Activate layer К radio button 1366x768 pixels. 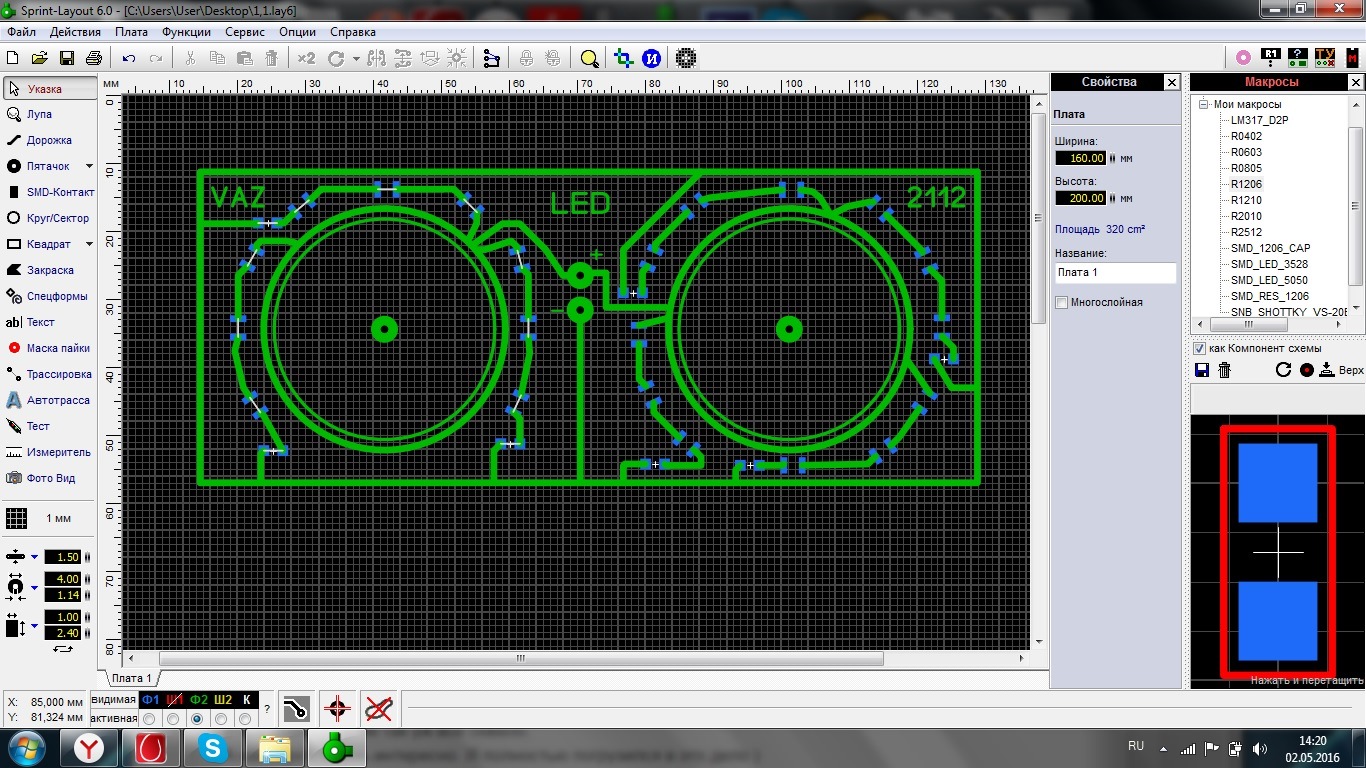(x=246, y=718)
